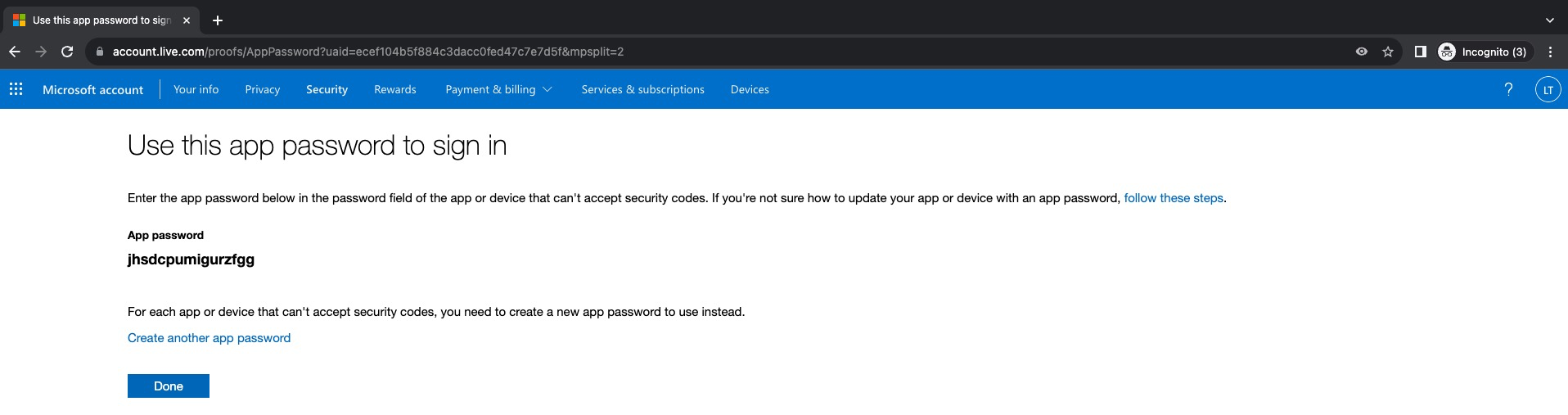Open the follow these steps link

click(x=1173, y=198)
